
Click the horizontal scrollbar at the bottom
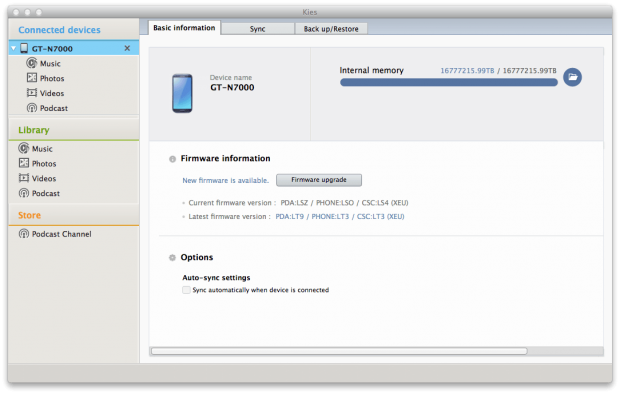pos(339,351)
